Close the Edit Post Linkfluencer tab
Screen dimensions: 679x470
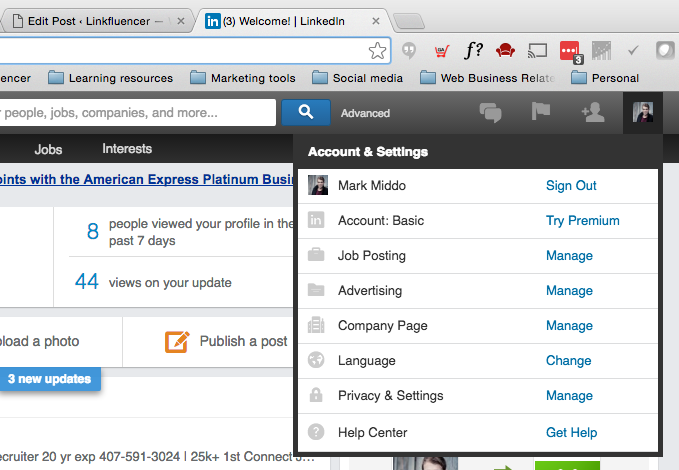pyautogui.click(x=181, y=21)
